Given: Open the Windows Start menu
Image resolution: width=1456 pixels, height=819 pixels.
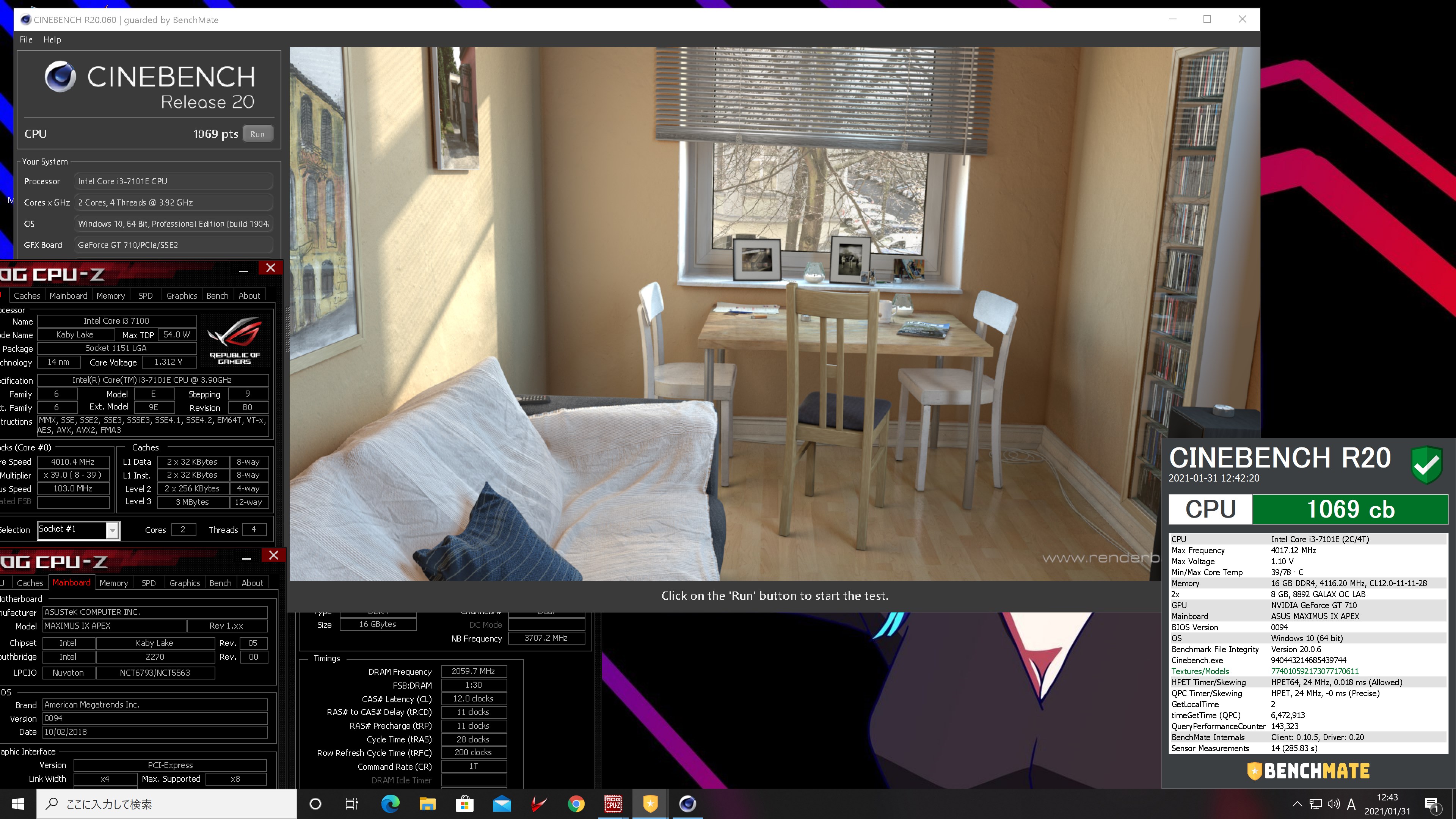Looking at the screenshot, I should click(18, 804).
